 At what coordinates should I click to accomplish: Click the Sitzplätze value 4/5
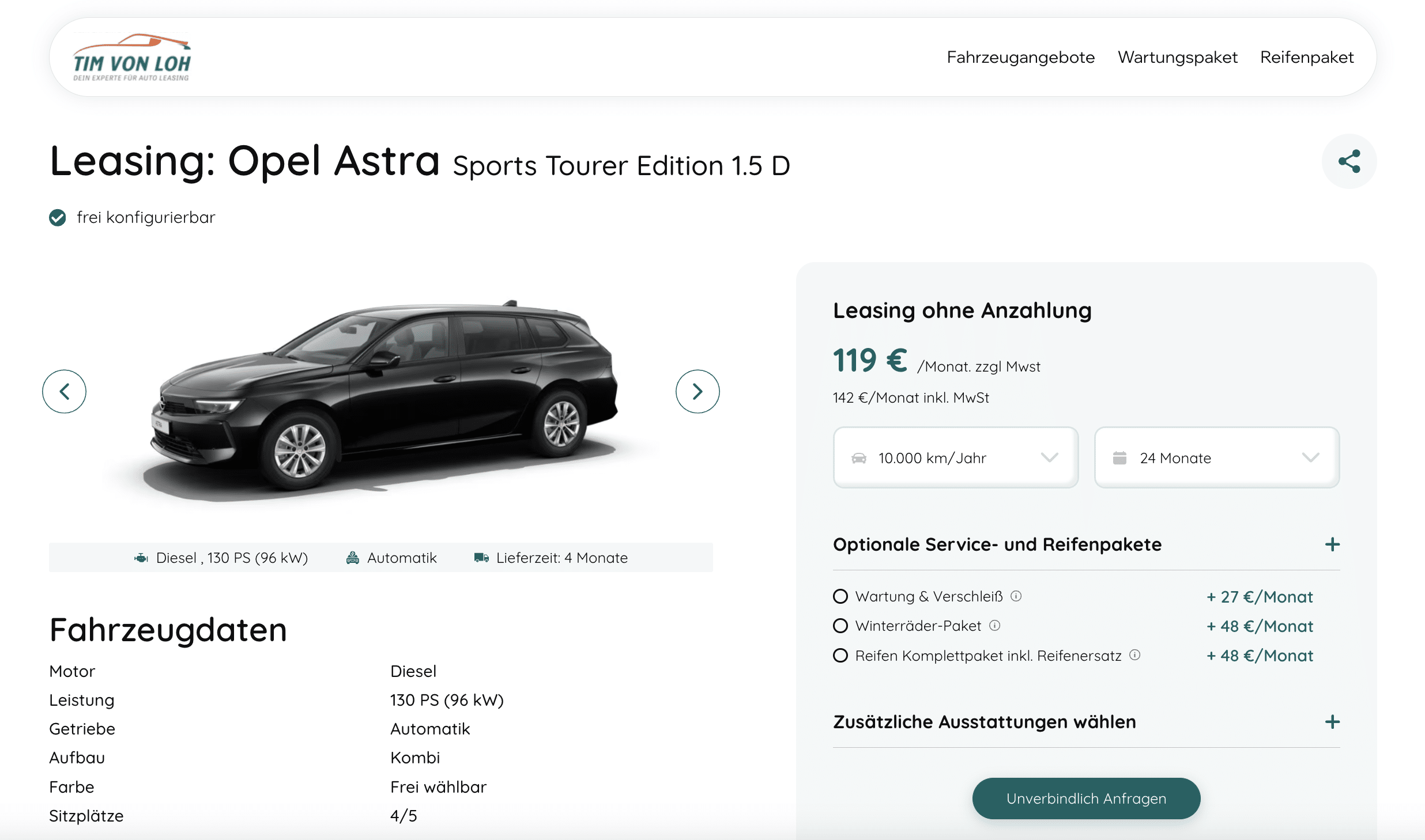point(404,816)
